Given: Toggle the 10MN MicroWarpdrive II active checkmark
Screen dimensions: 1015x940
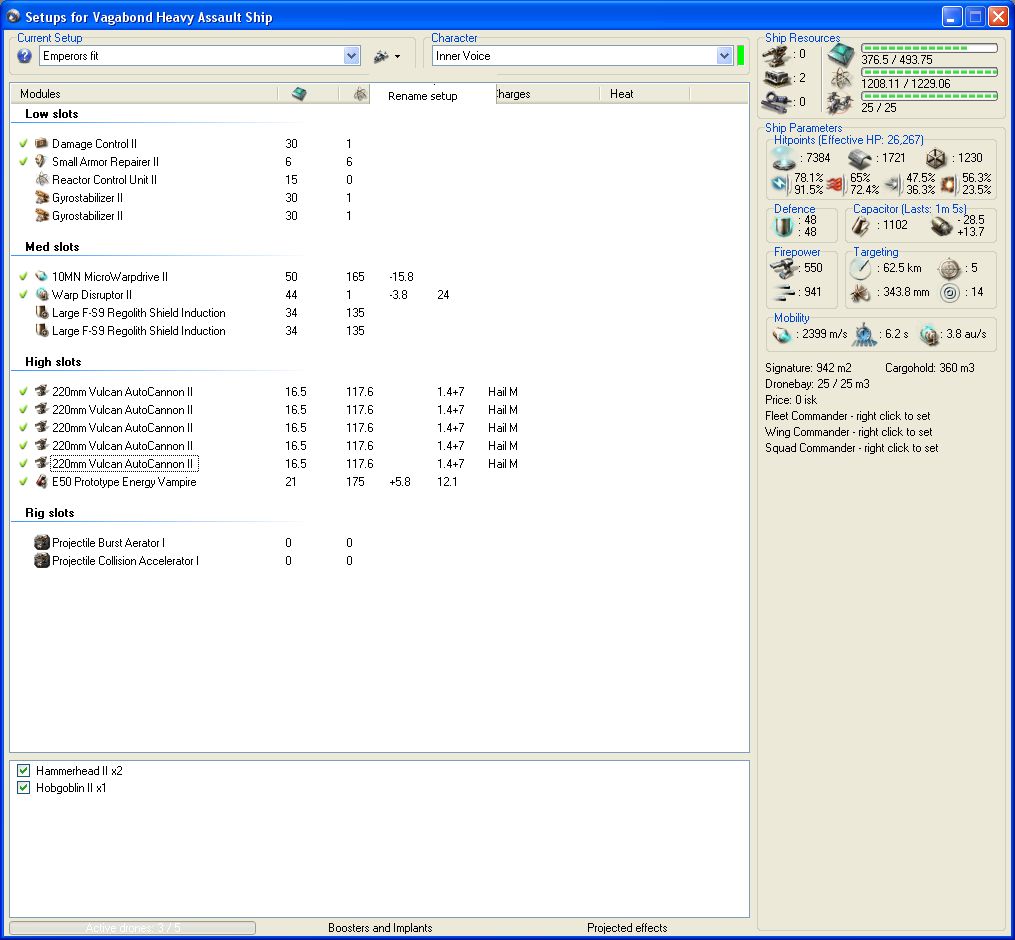Looking at the screenshot, I should point(23,276).
